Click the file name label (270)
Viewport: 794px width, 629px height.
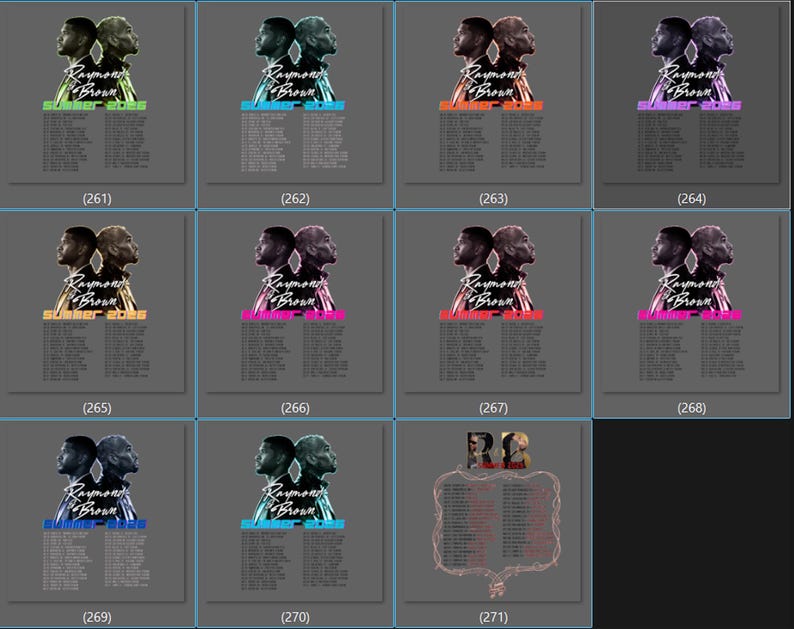coord(295,617)
